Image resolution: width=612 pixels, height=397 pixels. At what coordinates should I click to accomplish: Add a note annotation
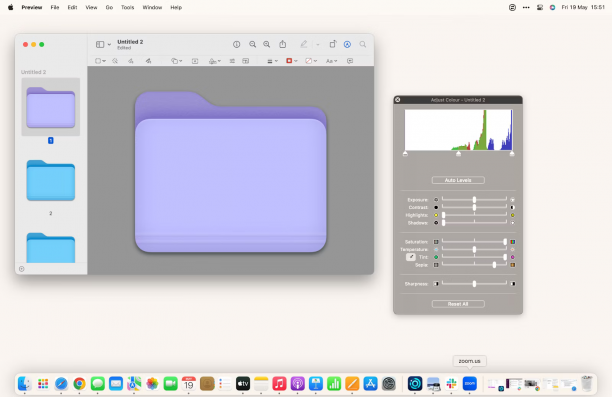pos(350,61)
